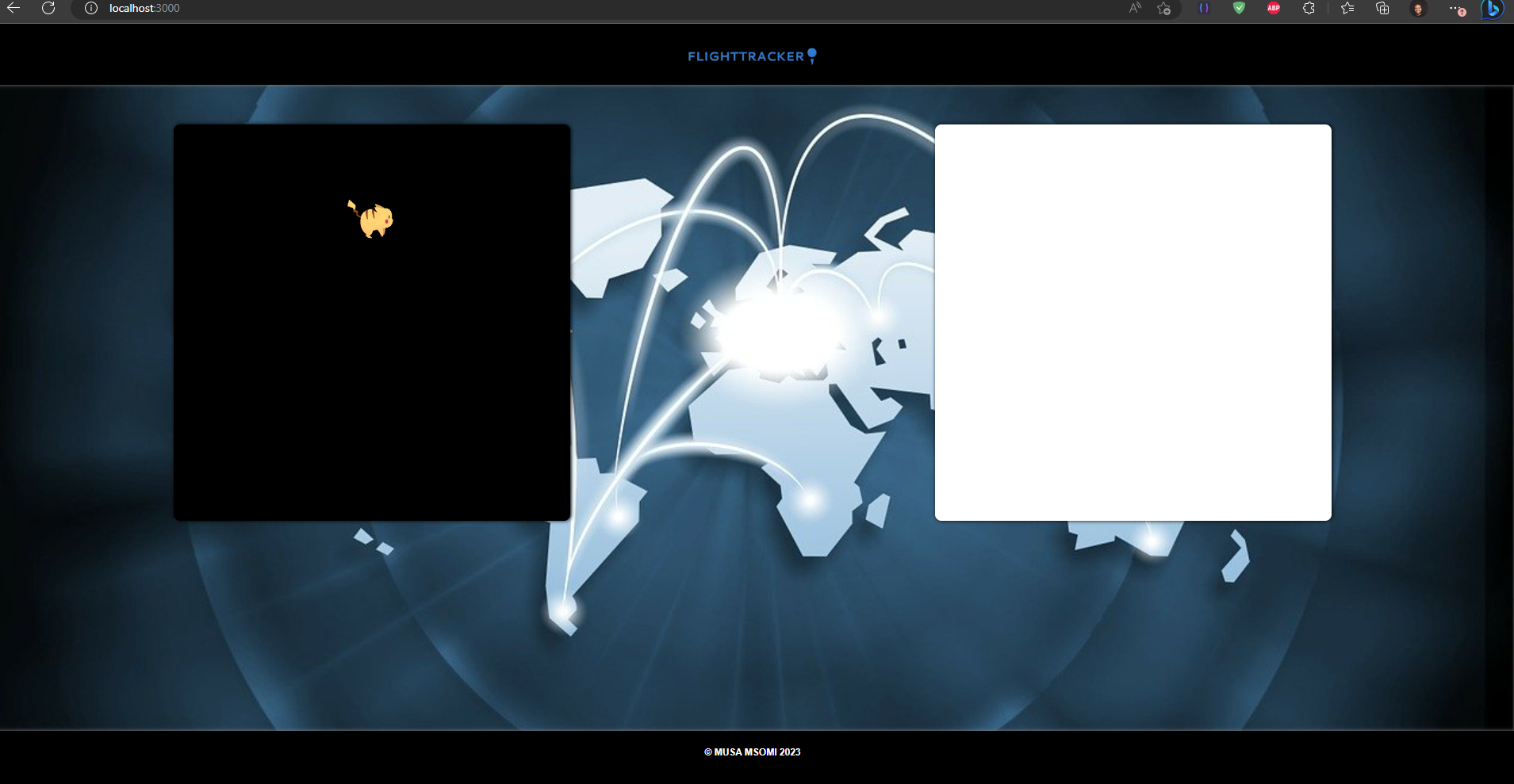
Task: Click the FlightTracker location pin logo
Action: click(x=811, y=55)
